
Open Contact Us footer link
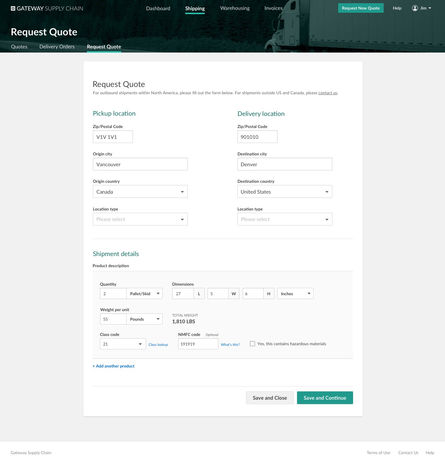coord(408,453)
